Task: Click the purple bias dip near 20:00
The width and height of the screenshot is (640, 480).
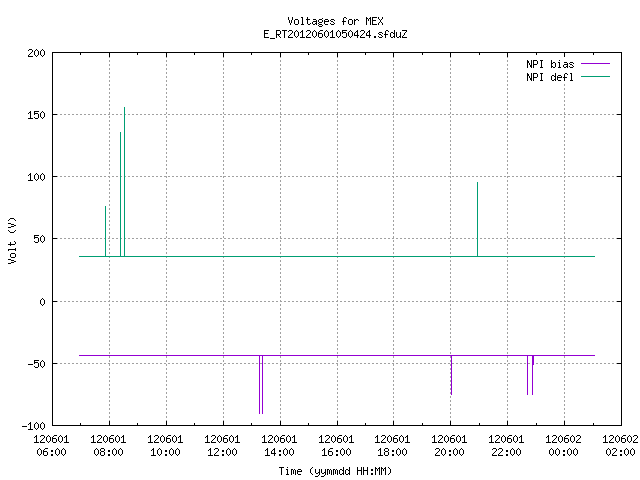Action: tap(451, 375)
